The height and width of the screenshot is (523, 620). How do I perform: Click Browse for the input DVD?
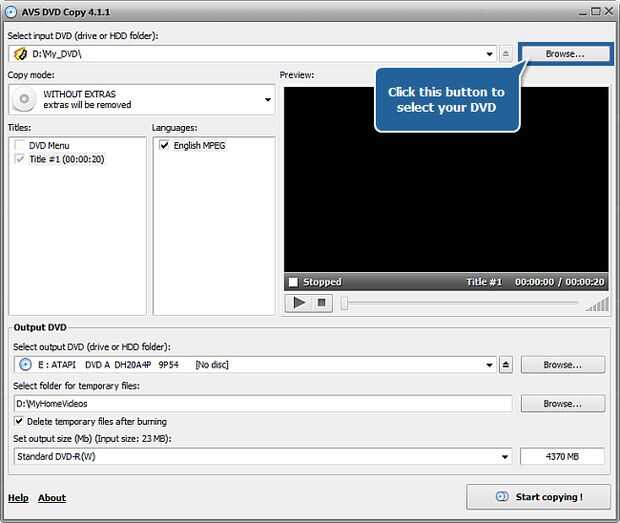click(x=565, y=54)
